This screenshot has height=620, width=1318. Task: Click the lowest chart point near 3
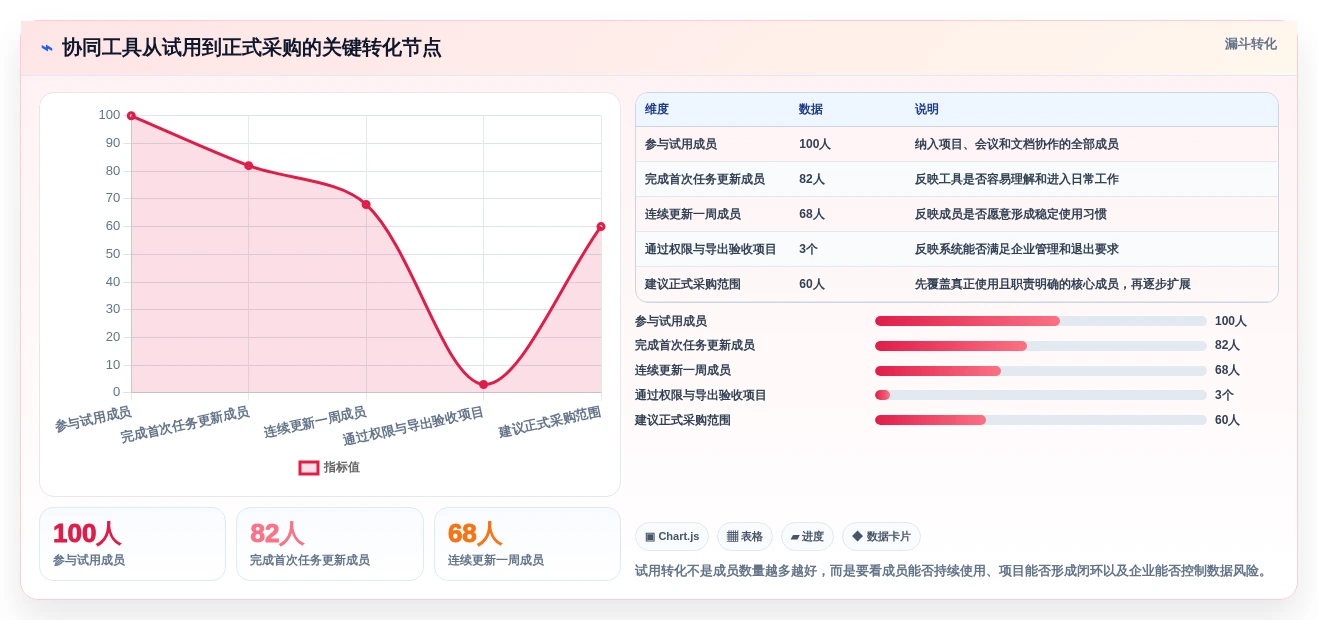(x=484, y=384)
